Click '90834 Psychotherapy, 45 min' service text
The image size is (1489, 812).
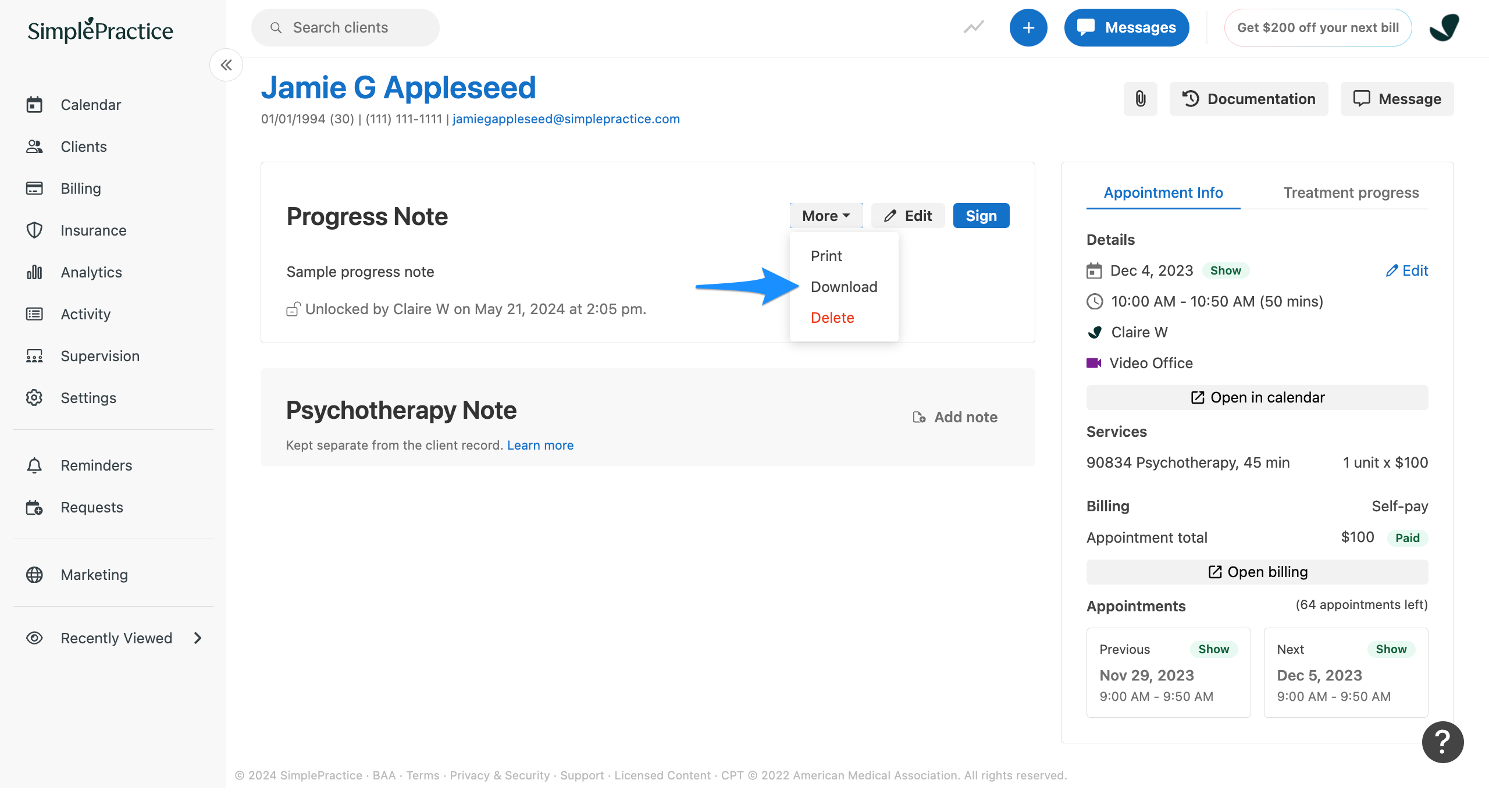pos(1188,462)
